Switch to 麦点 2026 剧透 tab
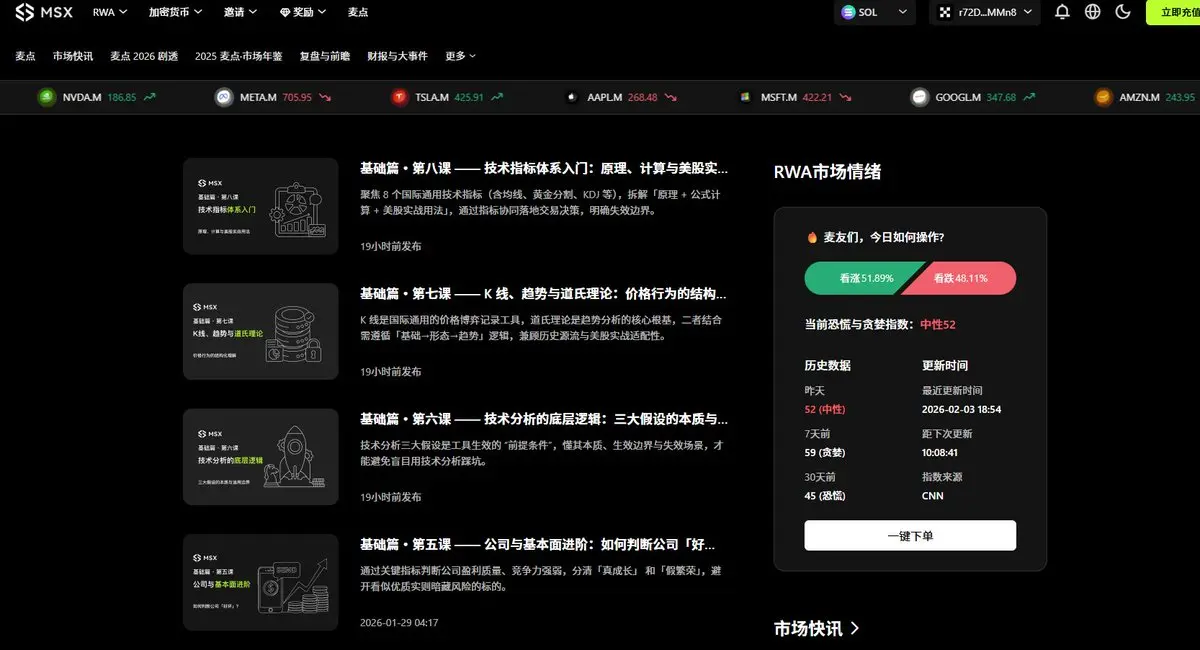1200x650 pixels. click(144, 56)
